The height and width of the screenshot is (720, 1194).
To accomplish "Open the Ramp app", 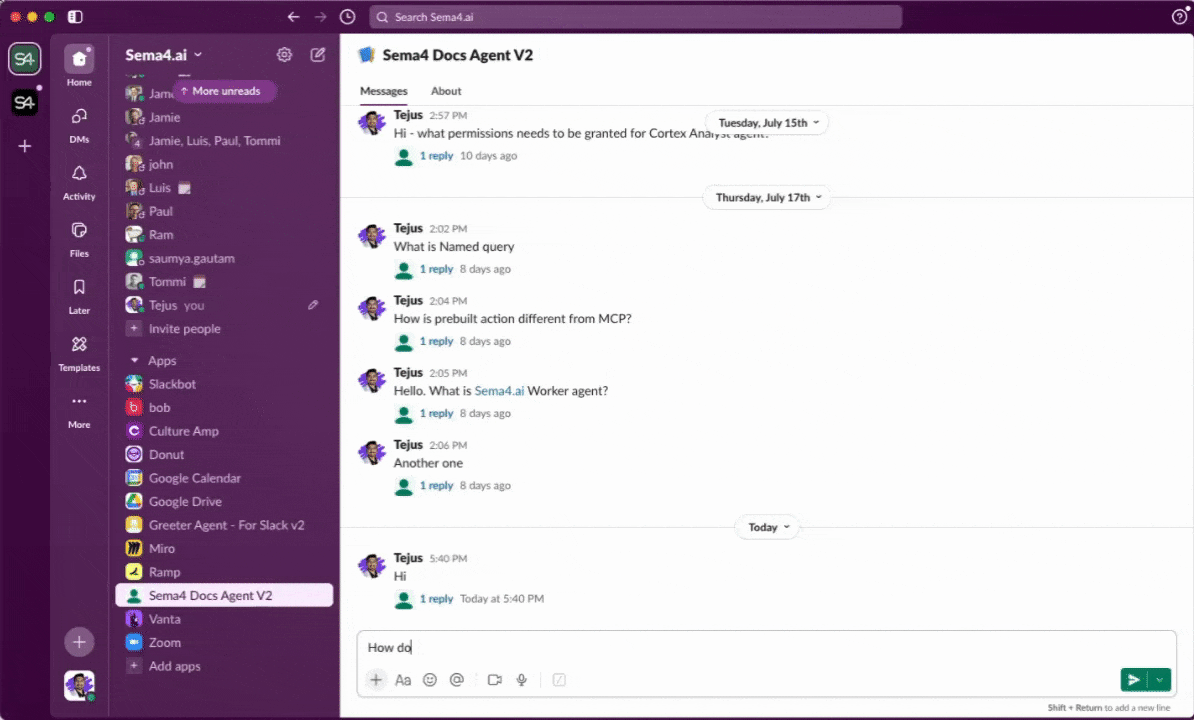I will [224, 572].
